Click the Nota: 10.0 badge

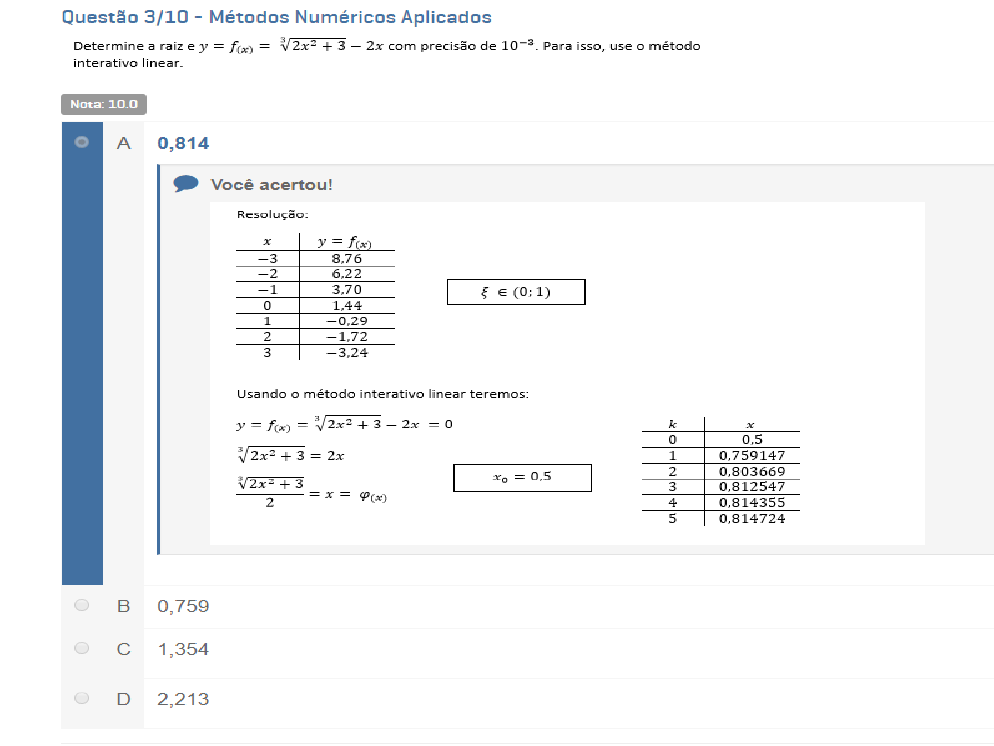[x=104, y=104]
